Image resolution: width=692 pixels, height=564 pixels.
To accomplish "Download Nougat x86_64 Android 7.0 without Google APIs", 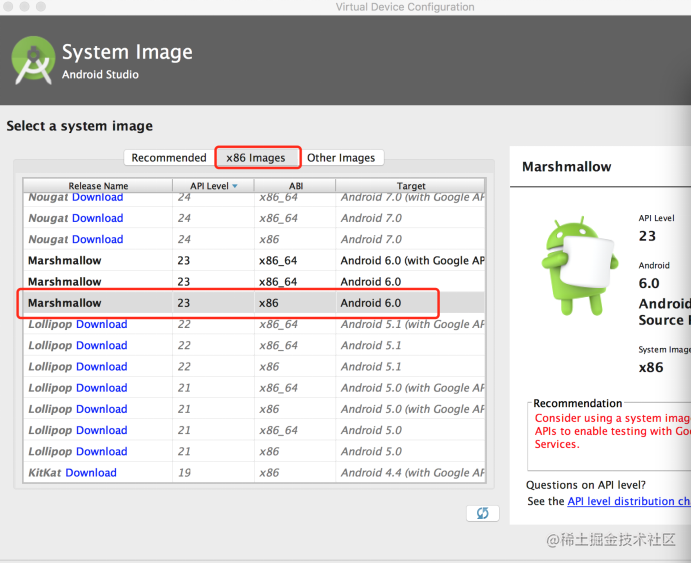I will (x=98, y=218).
